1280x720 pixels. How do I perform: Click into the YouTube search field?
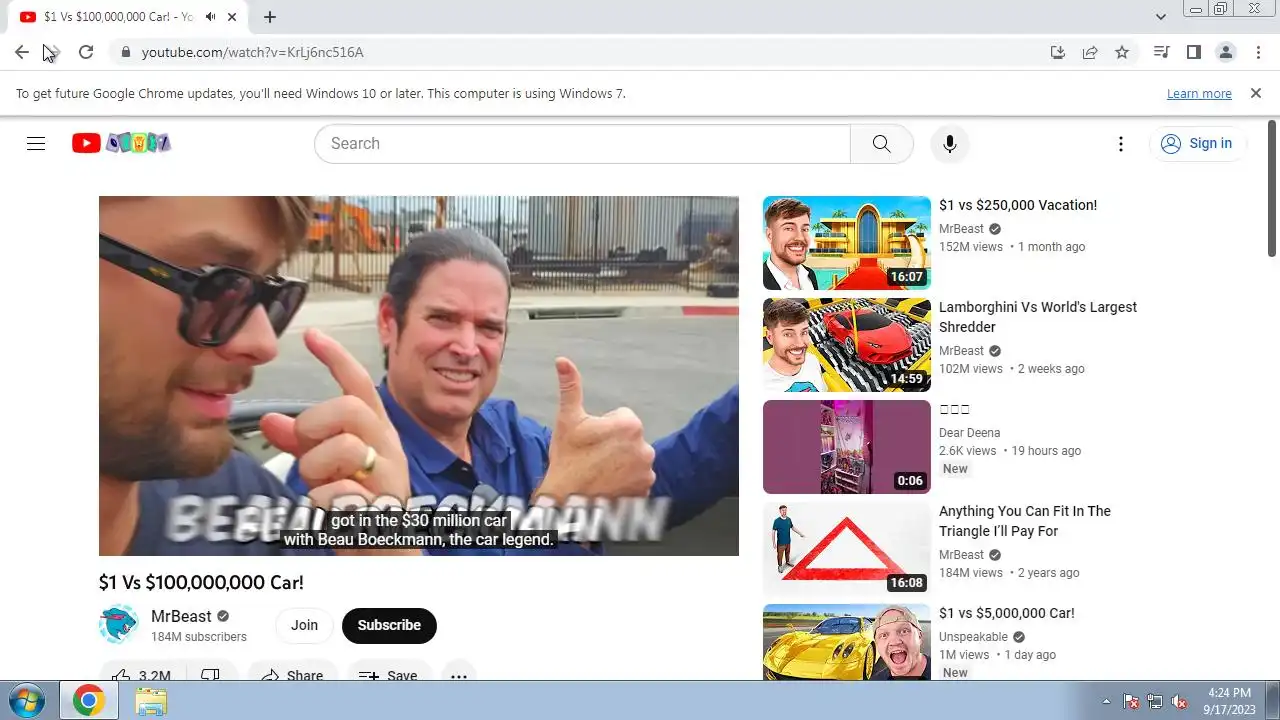(x=582, y=143)
